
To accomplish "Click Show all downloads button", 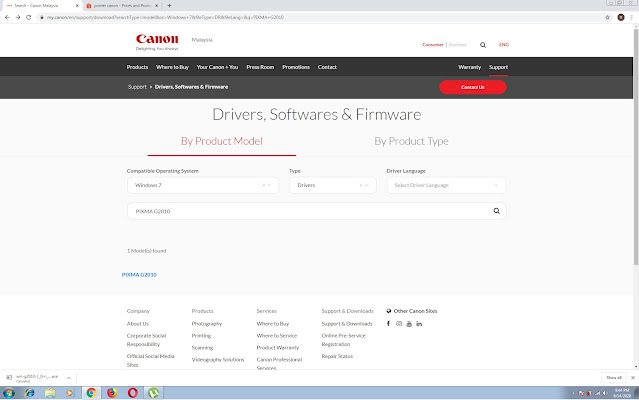I will pos(614,378).
